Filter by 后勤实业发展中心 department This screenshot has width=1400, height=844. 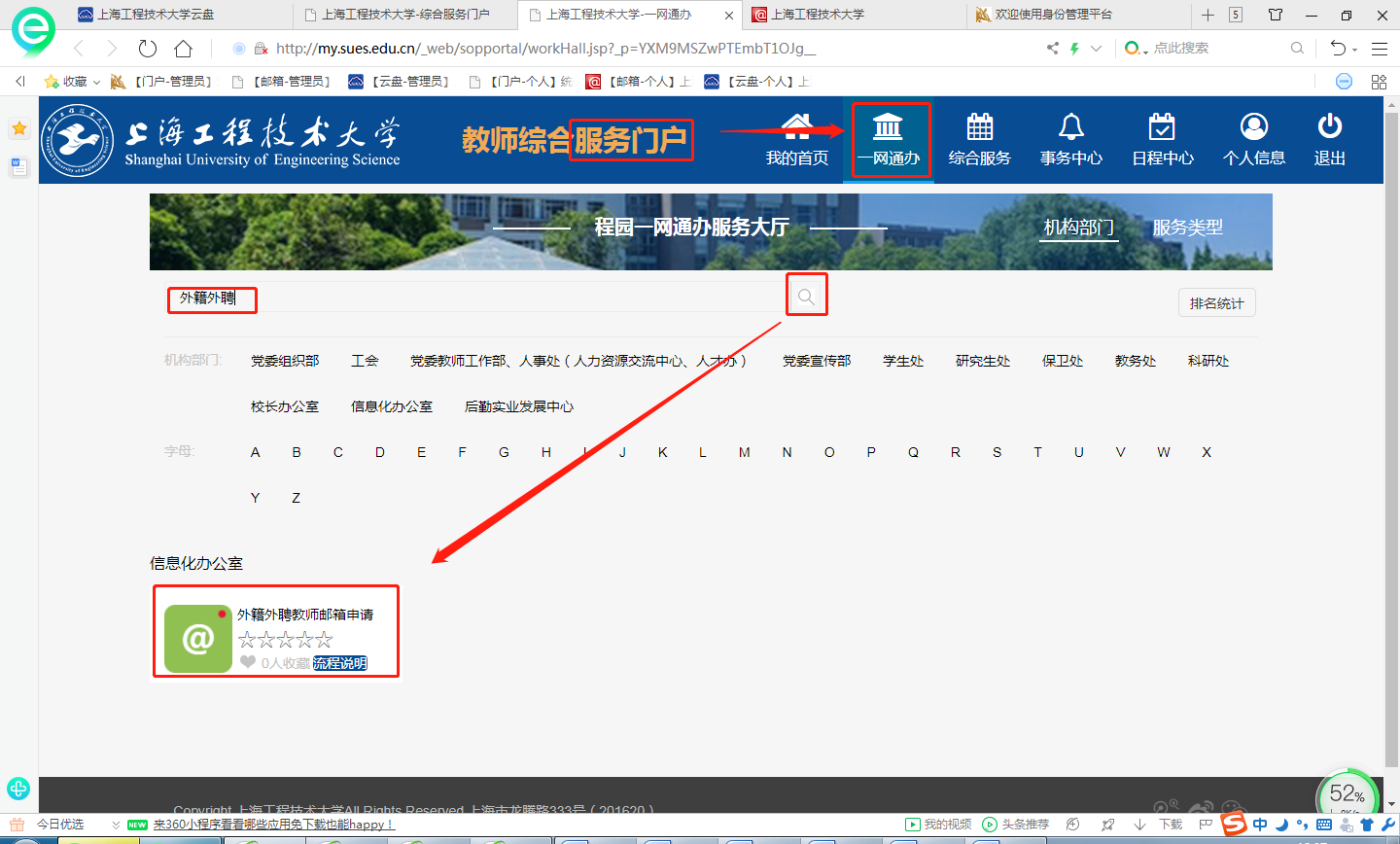coord(519,406)
